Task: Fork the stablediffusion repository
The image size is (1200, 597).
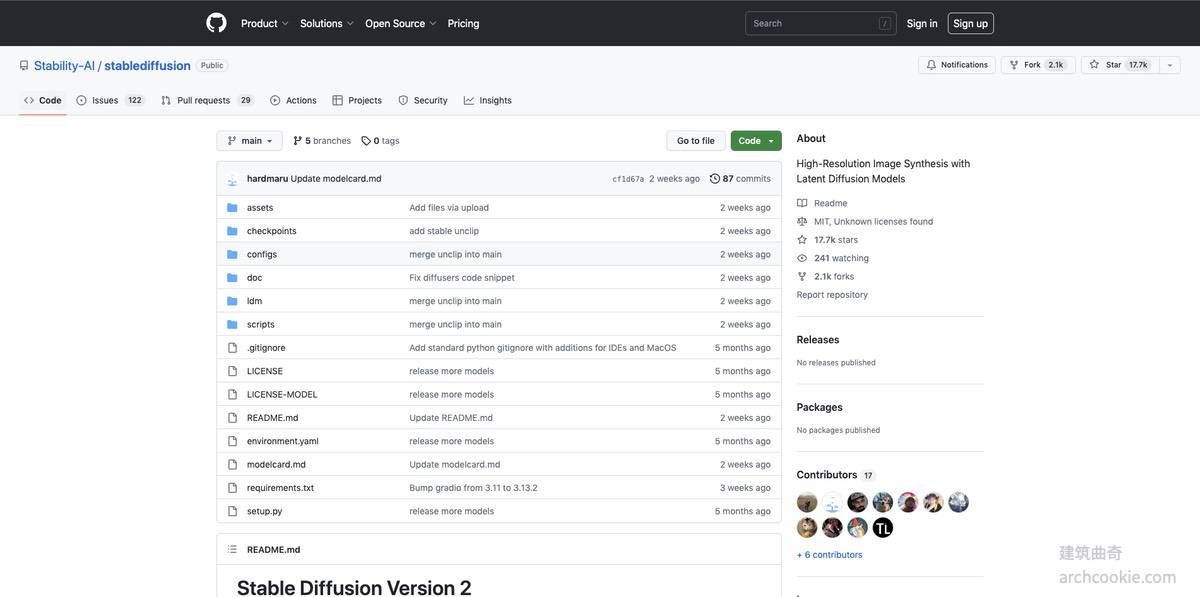Action: coord(1037,65)
